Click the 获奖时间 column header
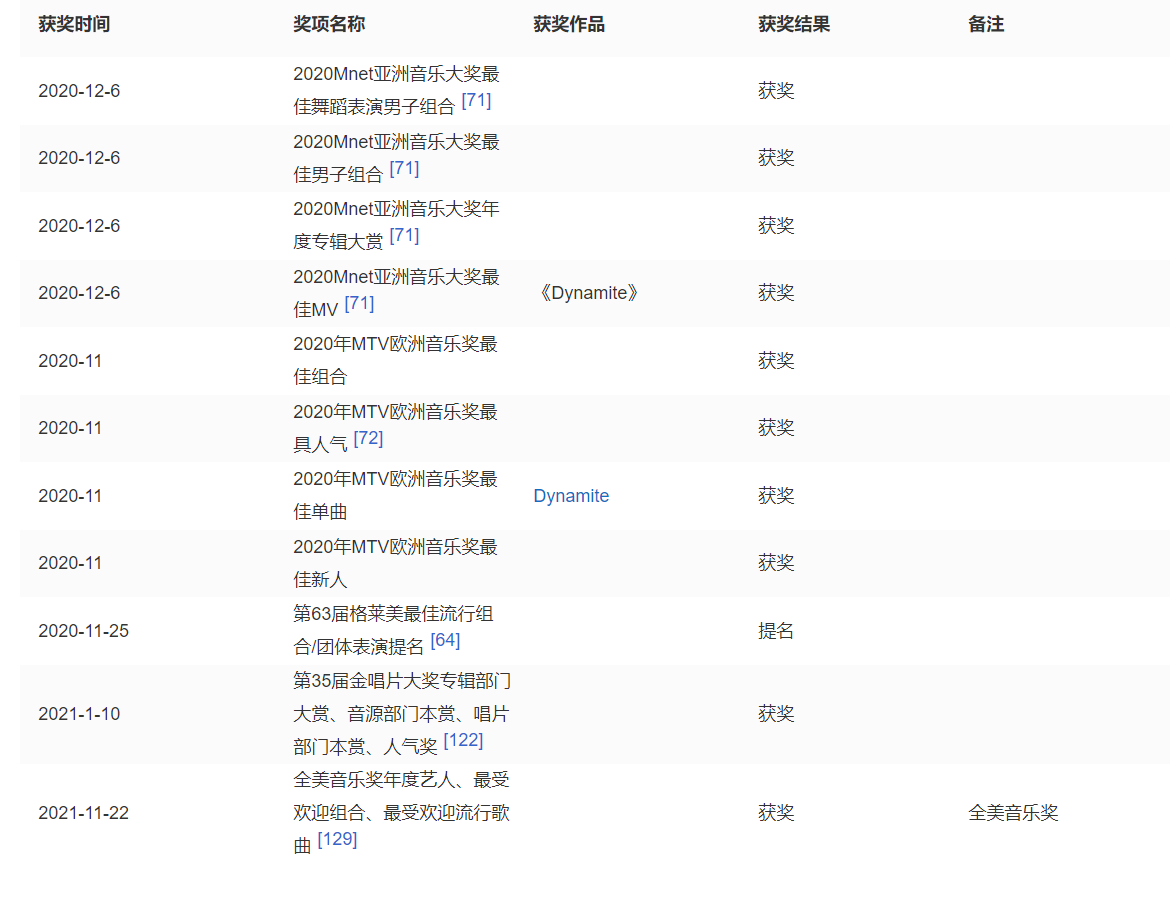Viewport: 1170px width, 897px height. 74,24
